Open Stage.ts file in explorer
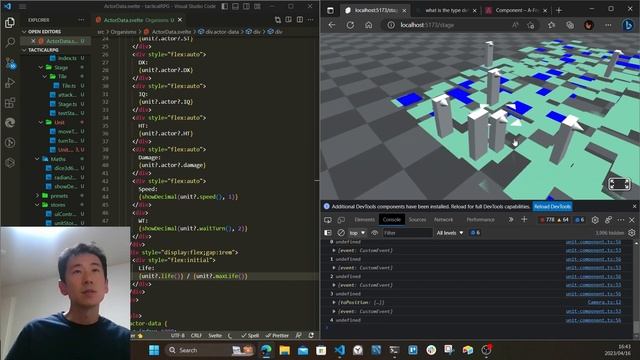The height and width of the screenshot is (360, 640). (67, 104)
